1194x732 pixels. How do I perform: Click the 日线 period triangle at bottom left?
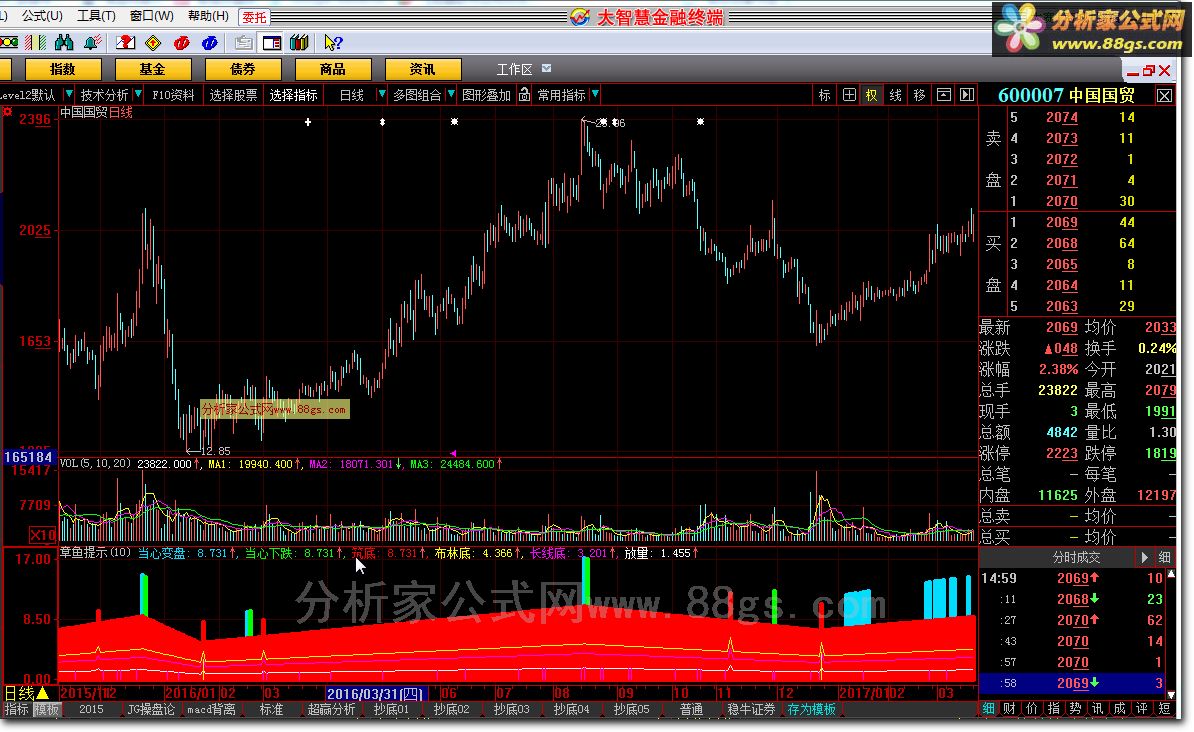coord(43,693)
